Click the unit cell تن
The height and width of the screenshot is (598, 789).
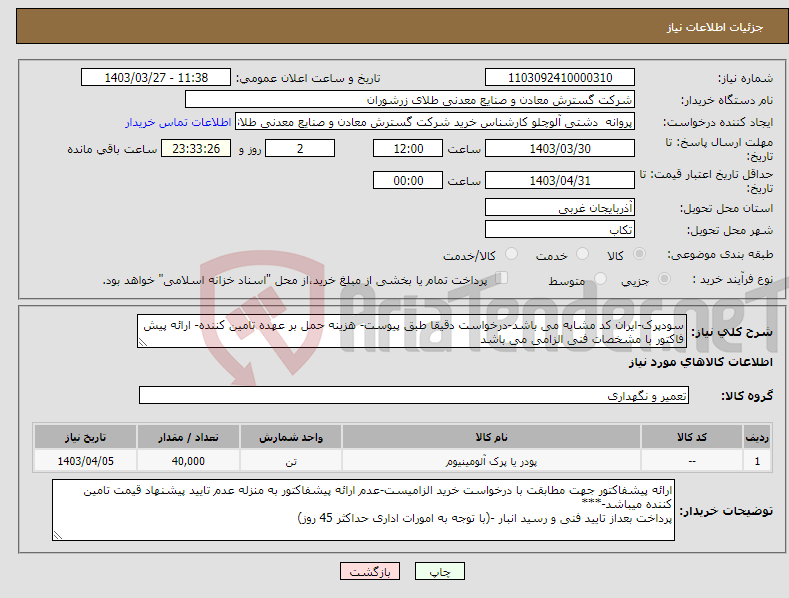pos(291,461)
